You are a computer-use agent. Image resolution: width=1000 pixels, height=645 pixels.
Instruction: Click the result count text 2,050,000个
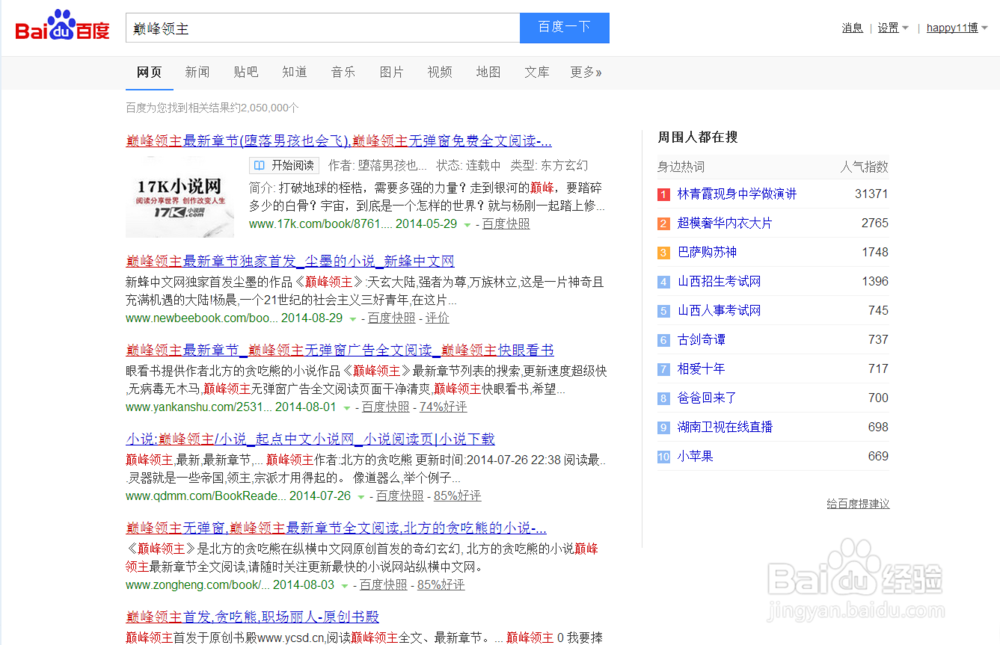[x=269, y=108]
